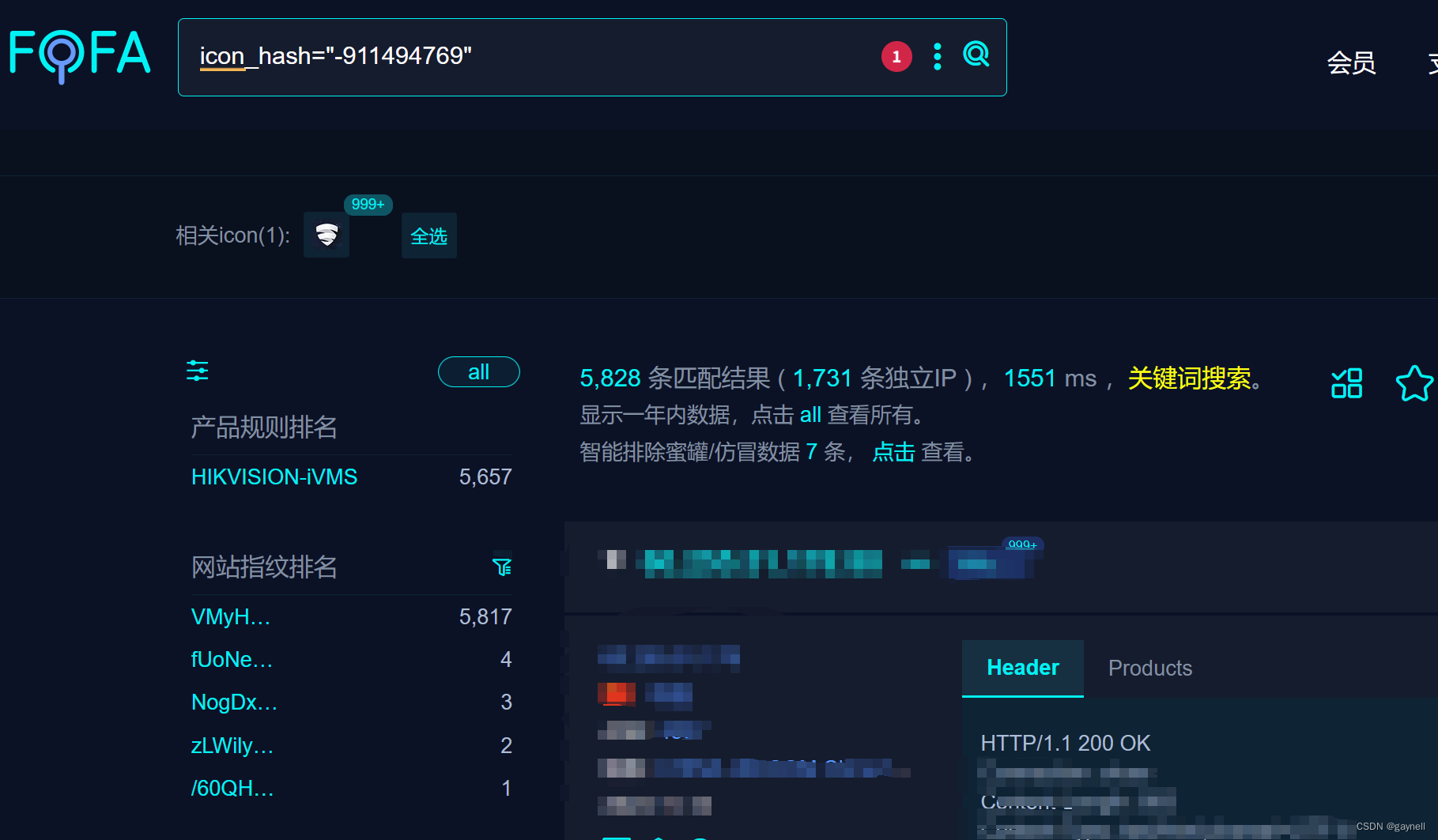Select fingerprint NogDx… entry
The width and height of the screenshot is (1438, 840).
[x=234, y=703]
